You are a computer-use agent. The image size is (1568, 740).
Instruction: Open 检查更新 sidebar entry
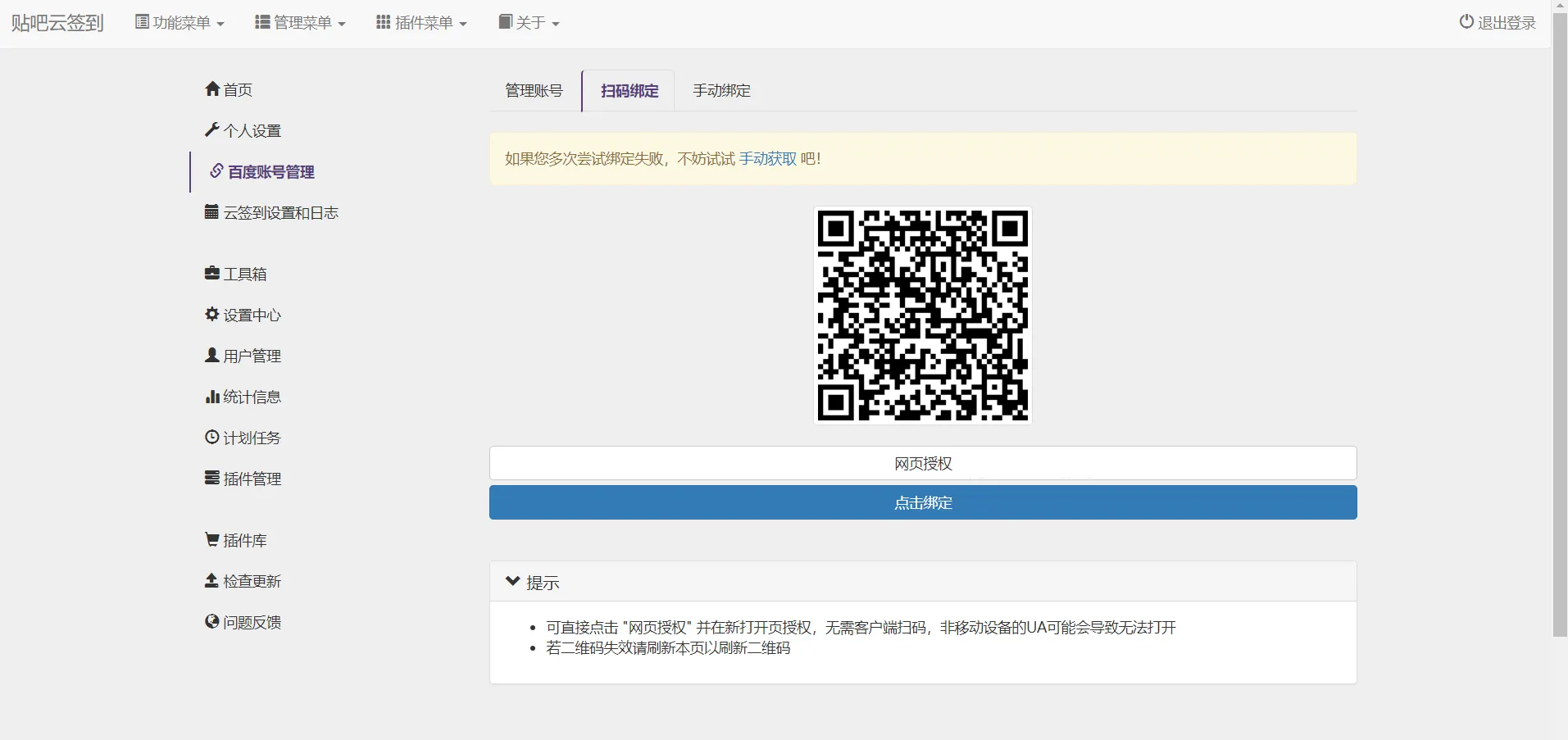[x=252, y=581]
